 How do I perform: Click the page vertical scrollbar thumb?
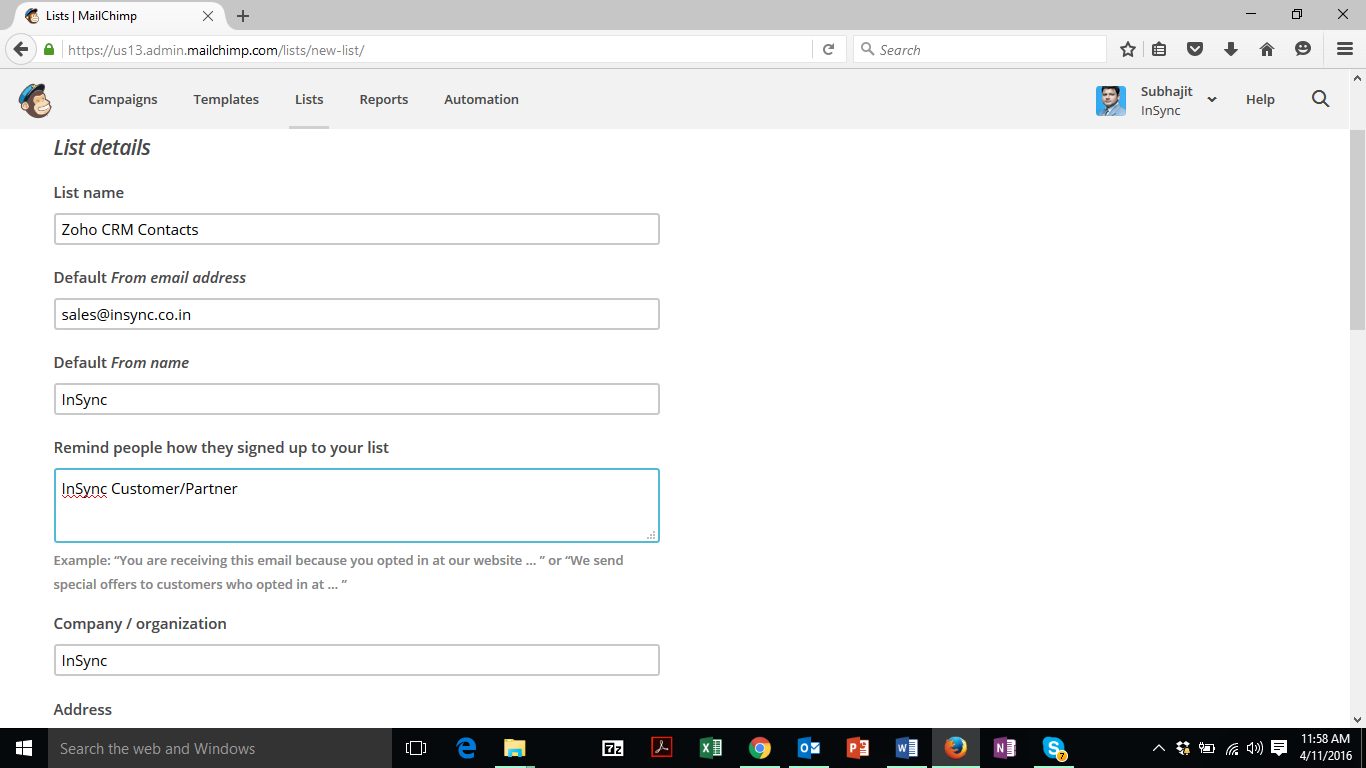pos(1357,230)
